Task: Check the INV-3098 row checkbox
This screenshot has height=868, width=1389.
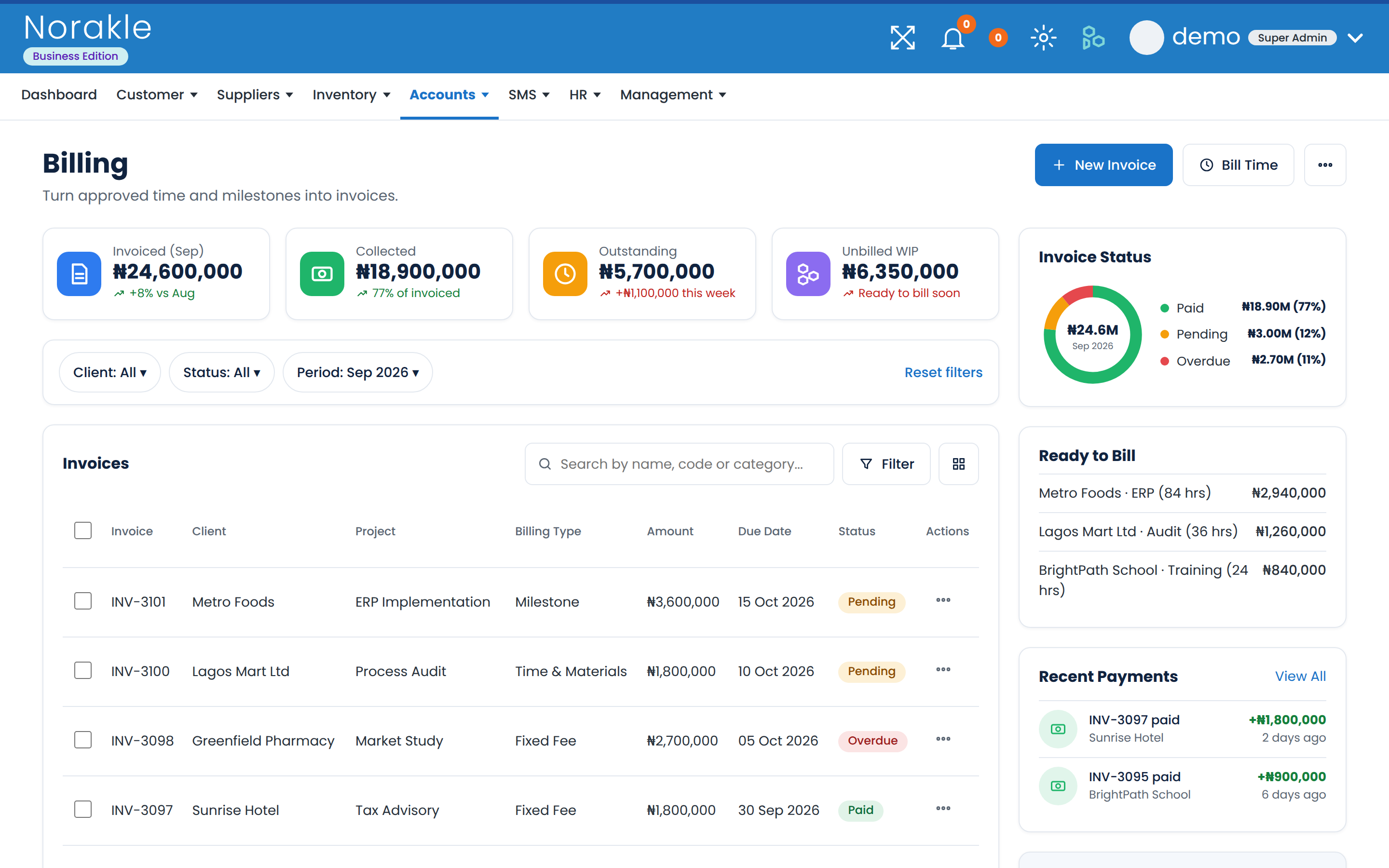Action: [83, 740]
